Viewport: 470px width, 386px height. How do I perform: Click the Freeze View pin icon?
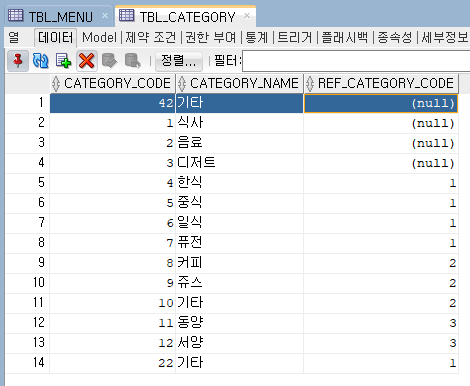18,61
